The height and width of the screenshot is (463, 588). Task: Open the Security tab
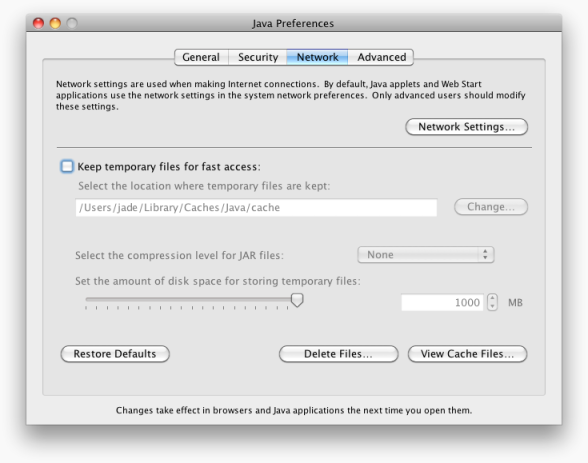[258, 57]
